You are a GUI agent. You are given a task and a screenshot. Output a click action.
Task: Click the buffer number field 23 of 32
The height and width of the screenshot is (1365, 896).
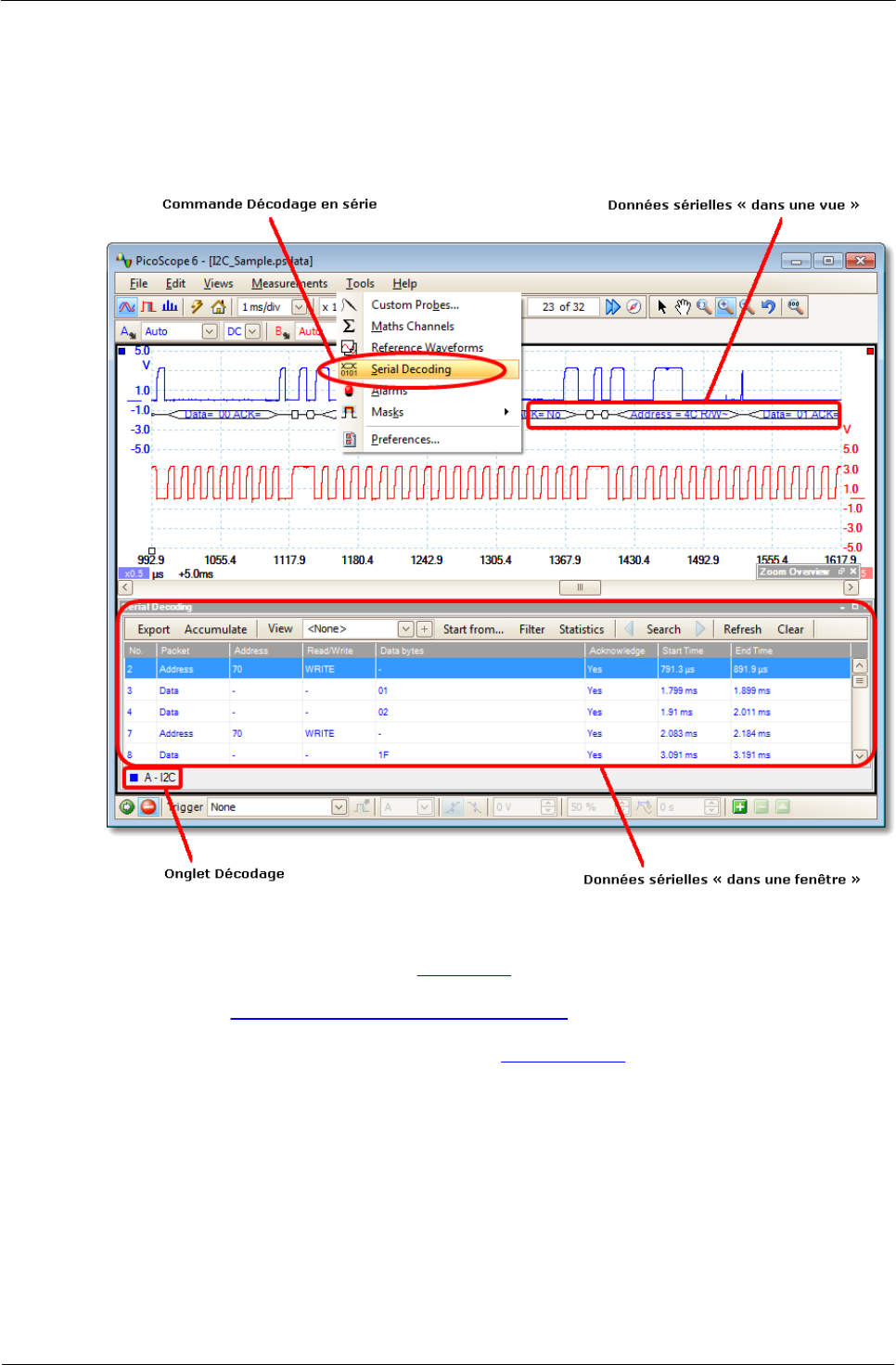(x=563, y=307)
